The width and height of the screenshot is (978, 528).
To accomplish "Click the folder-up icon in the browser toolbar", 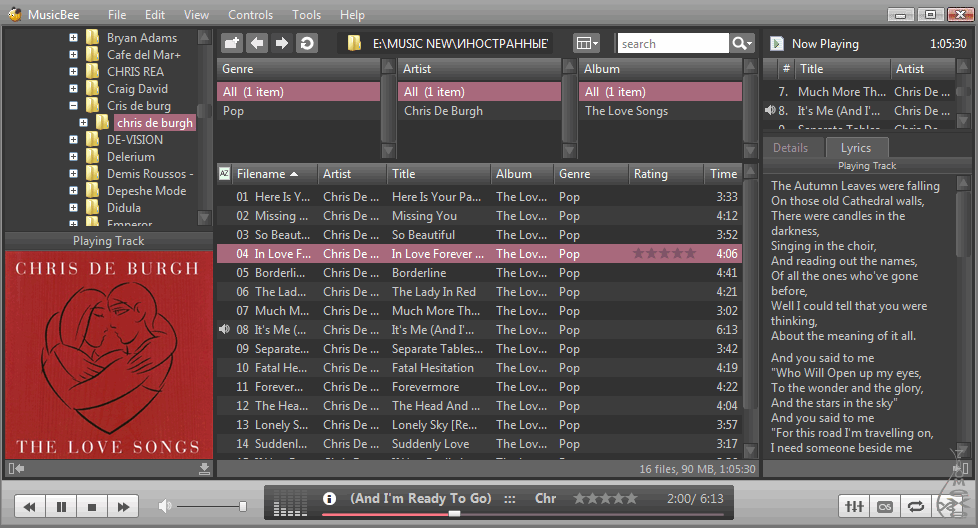I will [232, 43].
